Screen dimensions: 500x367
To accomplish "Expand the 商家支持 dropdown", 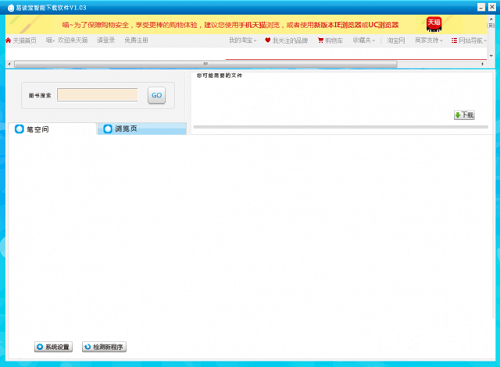I will pos(429,40).
